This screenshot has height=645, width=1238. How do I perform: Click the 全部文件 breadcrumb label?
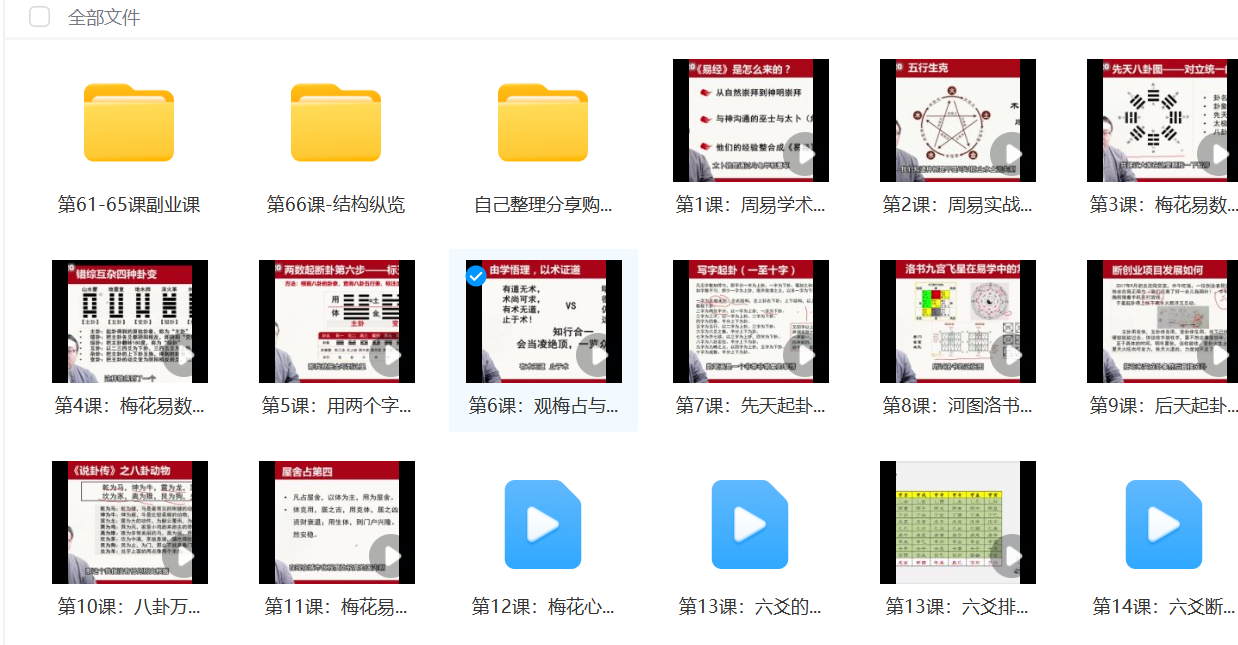[104, 17]
